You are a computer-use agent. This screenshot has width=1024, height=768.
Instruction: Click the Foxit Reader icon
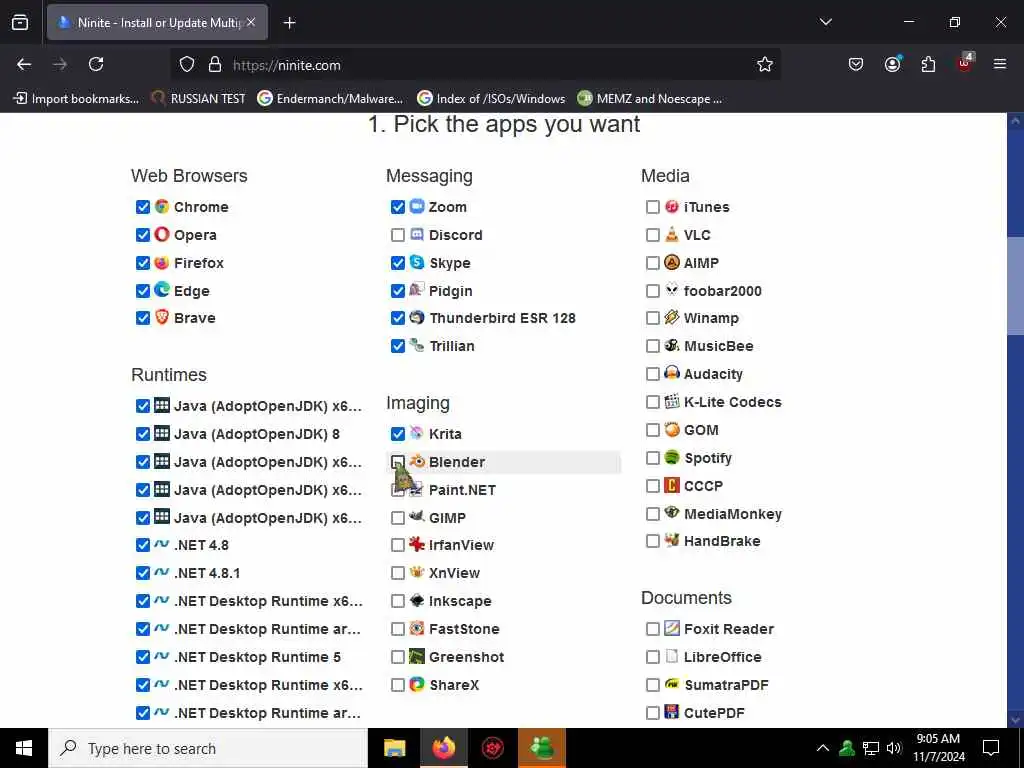tap(672, 628)
